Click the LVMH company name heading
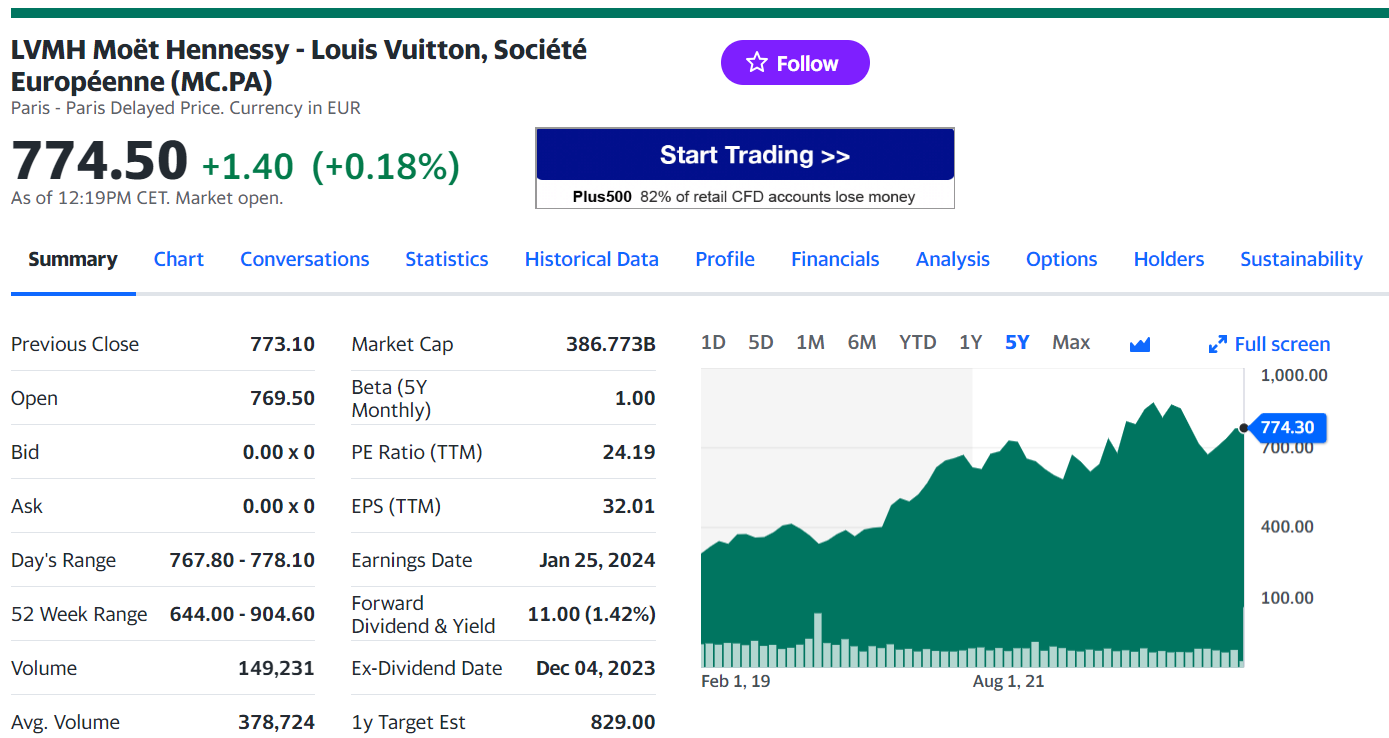The height and width of the screenshot is (738, 1389). coord(299,65)
